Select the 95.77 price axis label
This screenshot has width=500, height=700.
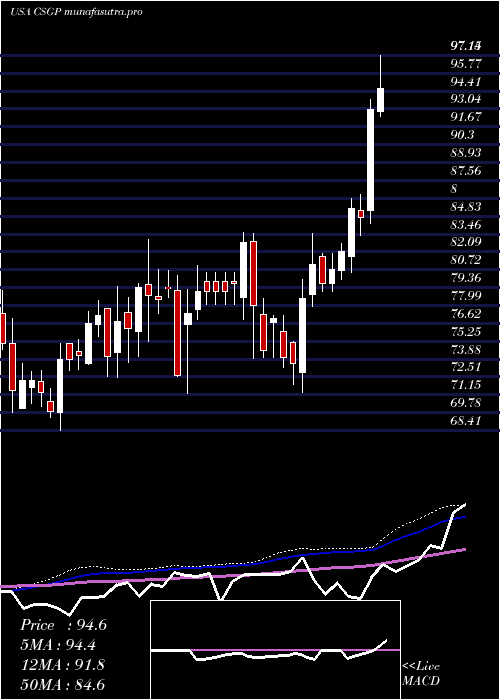[x=466, y=63]
